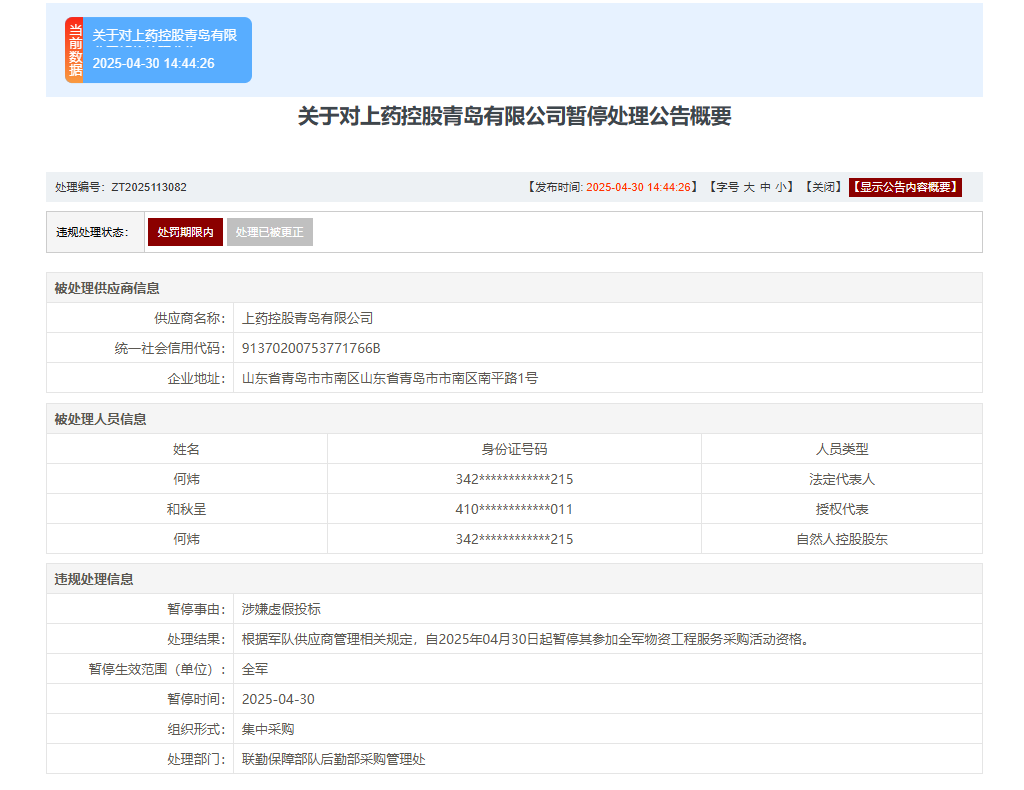Click the 处理编号 ZT2025113082 text
Screen dimensions: 1024x790
[x=121, y=187]
